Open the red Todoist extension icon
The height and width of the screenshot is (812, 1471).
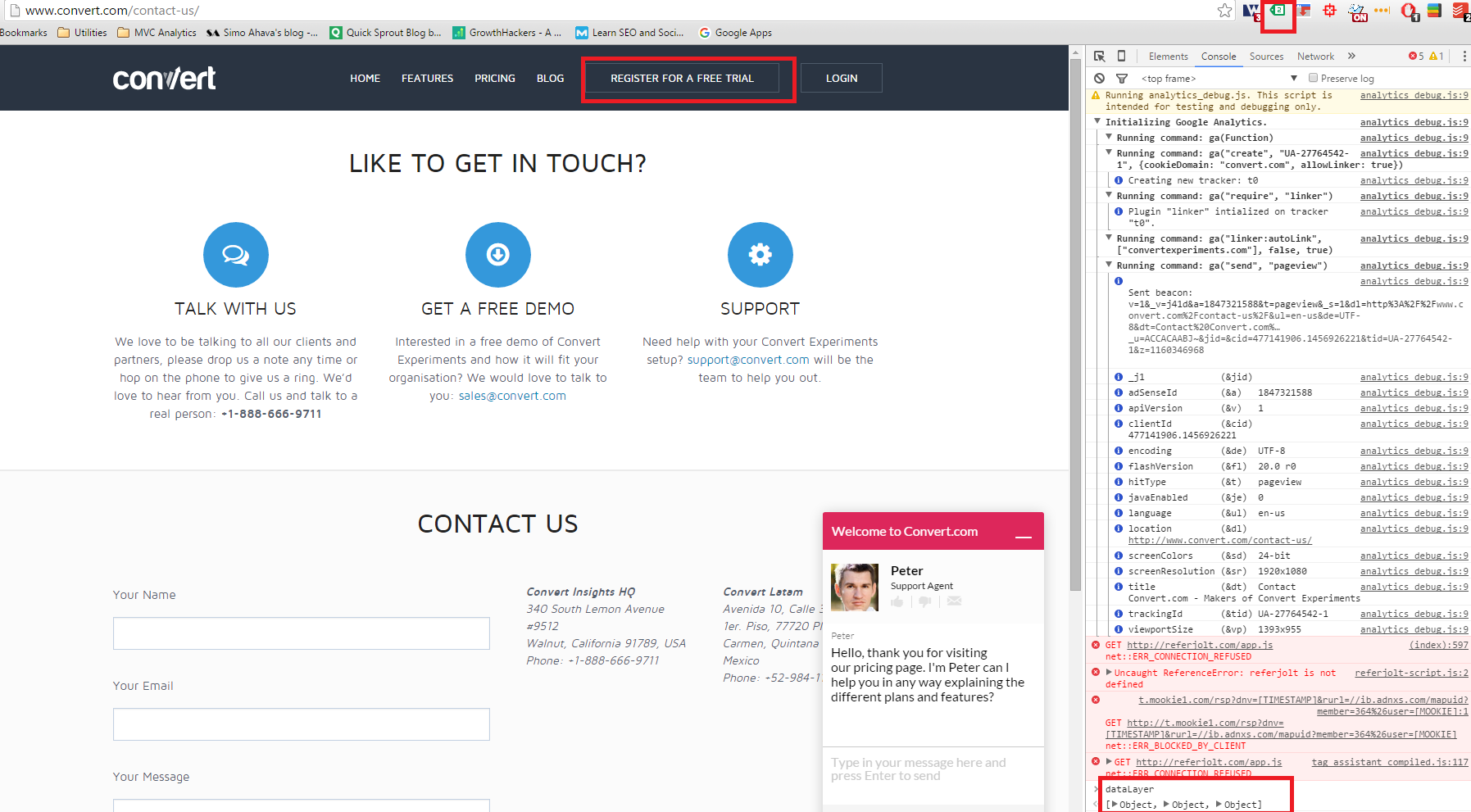point(1460,11)
